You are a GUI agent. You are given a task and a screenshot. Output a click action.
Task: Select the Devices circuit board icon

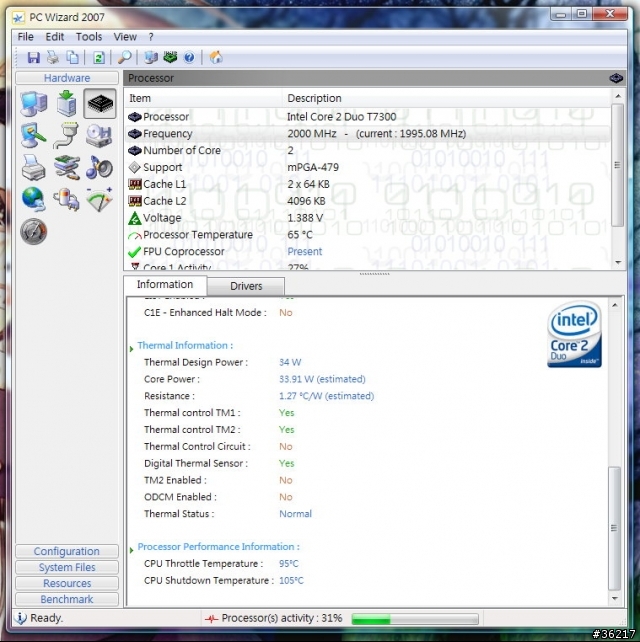click(x=67, y=167)
